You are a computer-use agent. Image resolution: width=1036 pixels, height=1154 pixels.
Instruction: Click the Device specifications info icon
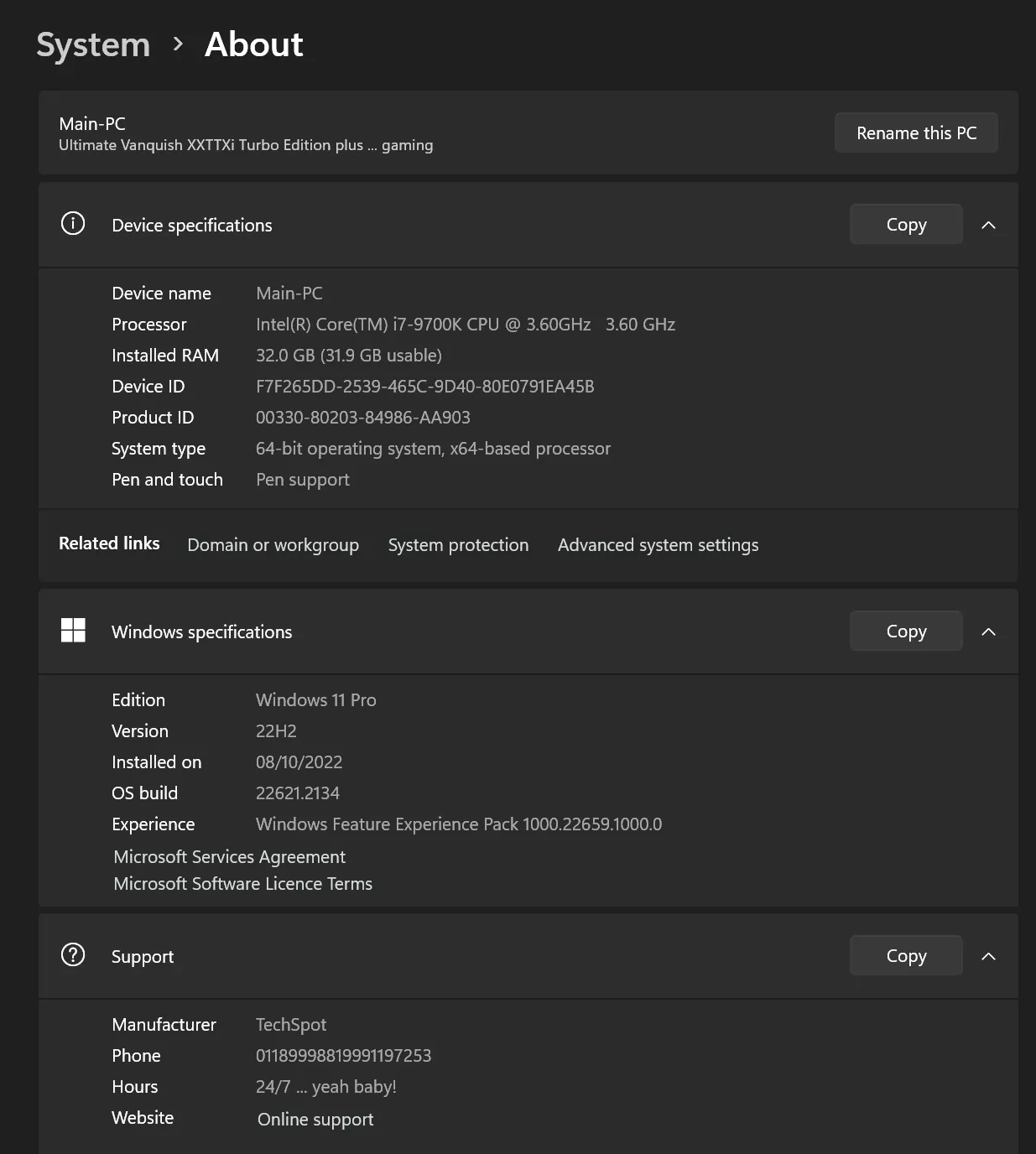pos(73,224)
